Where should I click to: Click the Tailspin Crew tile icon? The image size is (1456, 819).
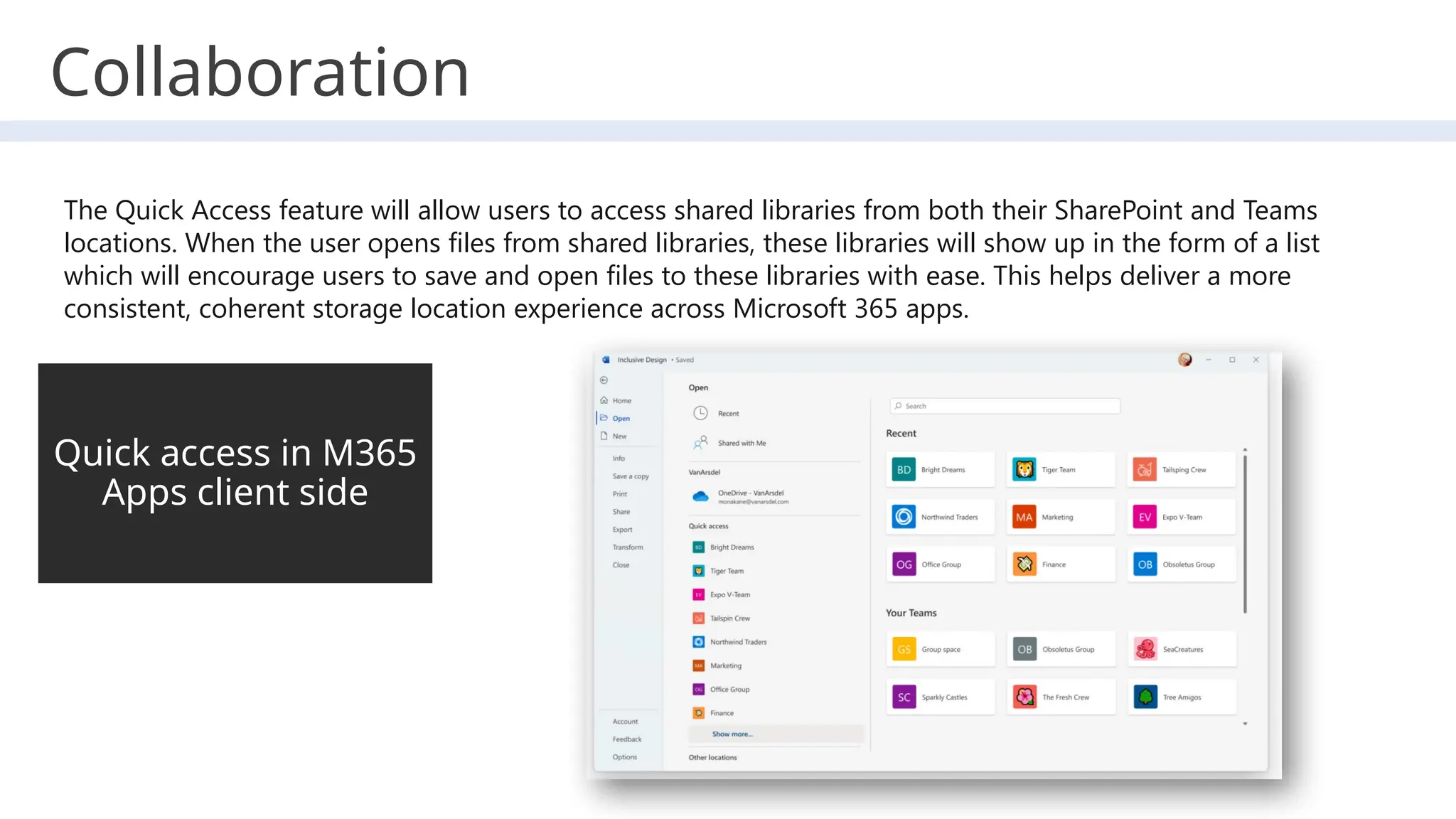(x=1145, y=470)
